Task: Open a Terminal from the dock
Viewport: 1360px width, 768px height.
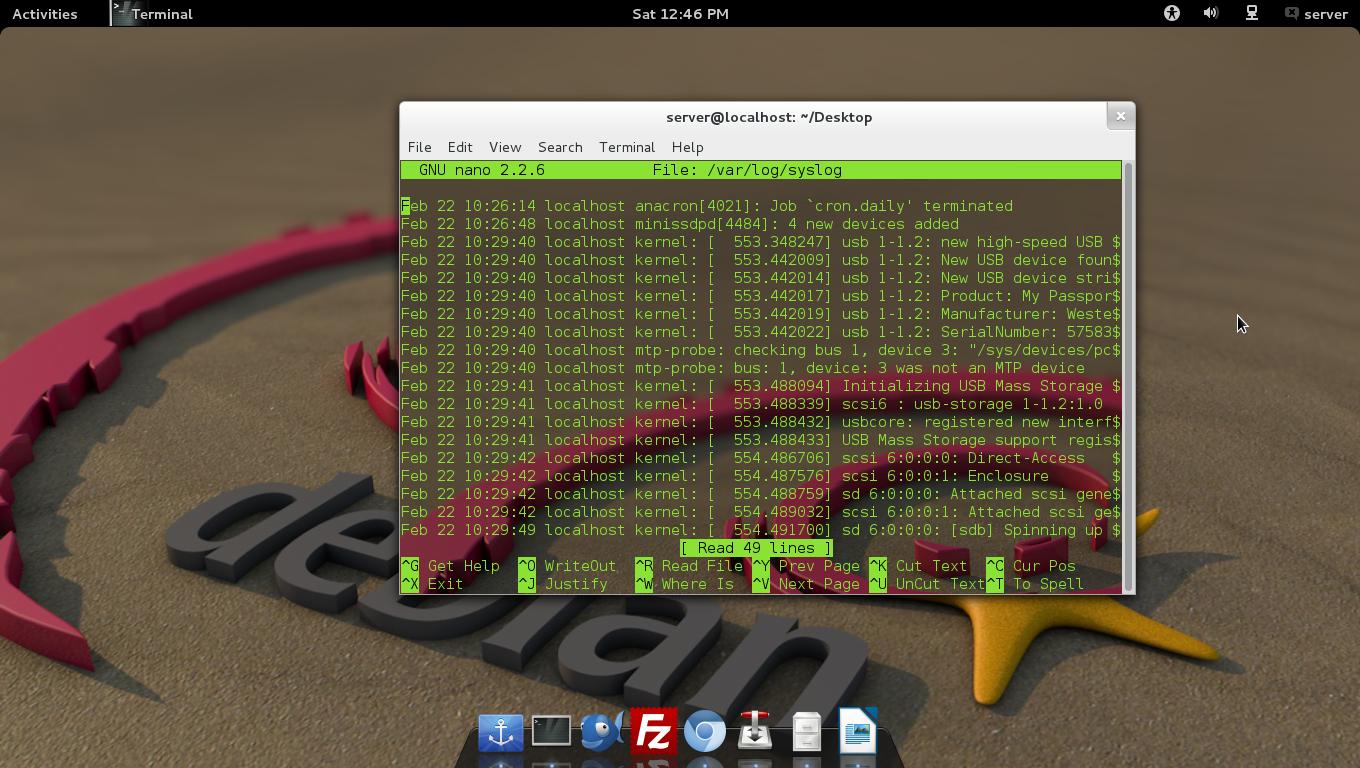Action: tap(552, 732)
